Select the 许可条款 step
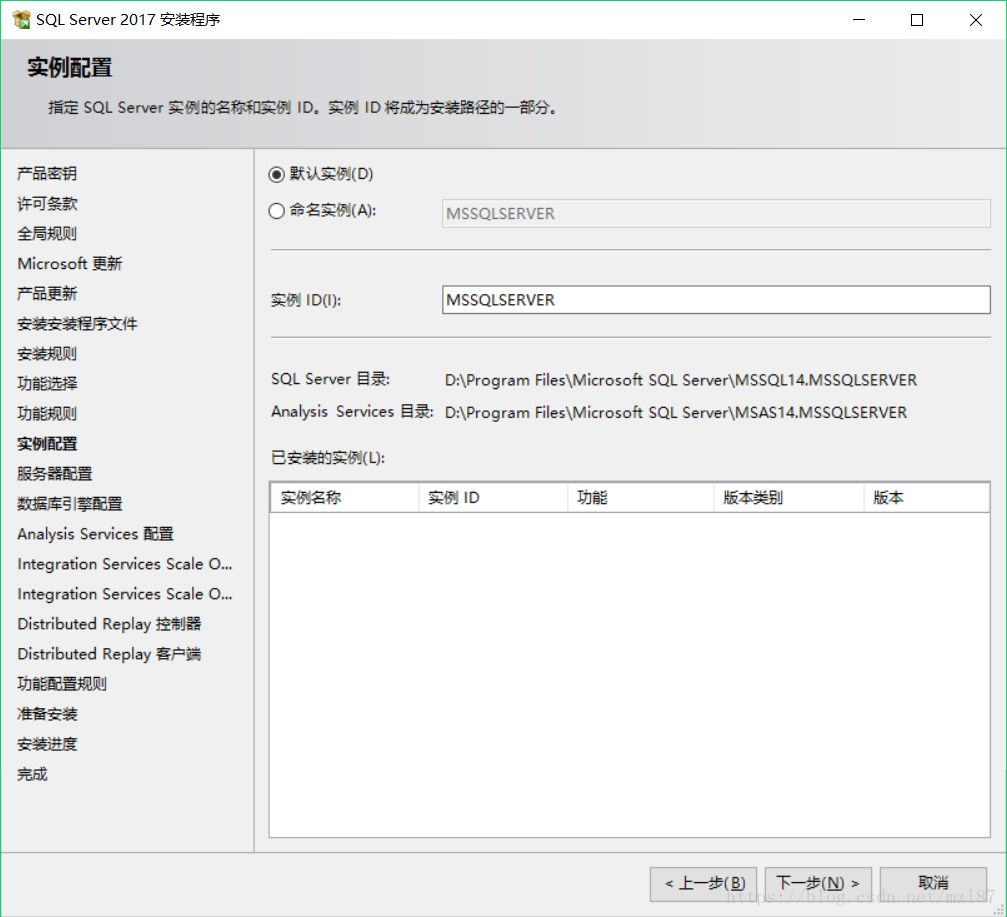1007x917 pixels. (x=47, y=204)
